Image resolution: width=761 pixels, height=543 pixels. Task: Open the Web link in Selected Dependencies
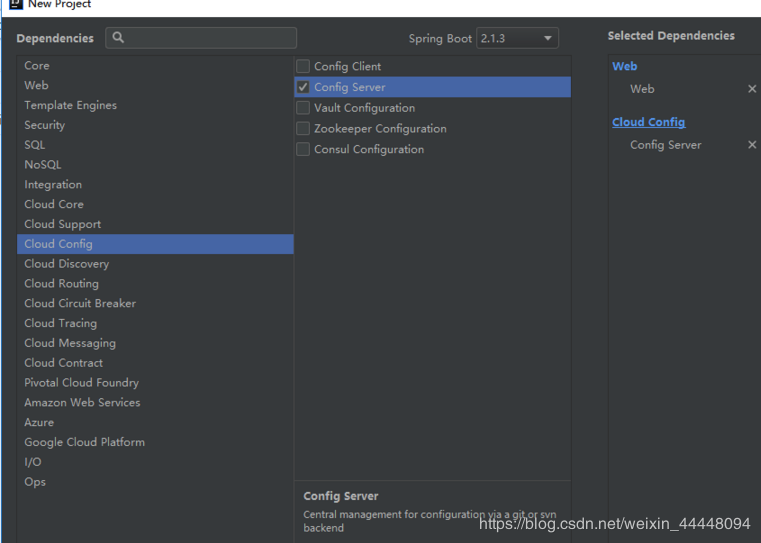click(624, 66)
